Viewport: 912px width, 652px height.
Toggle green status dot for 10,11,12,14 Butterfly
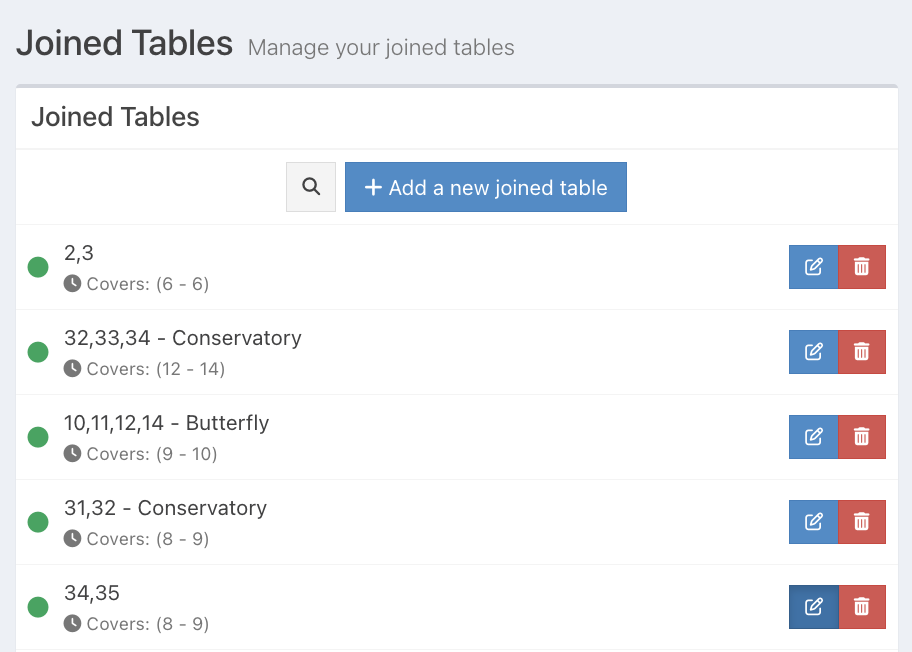tap(38, 437)
